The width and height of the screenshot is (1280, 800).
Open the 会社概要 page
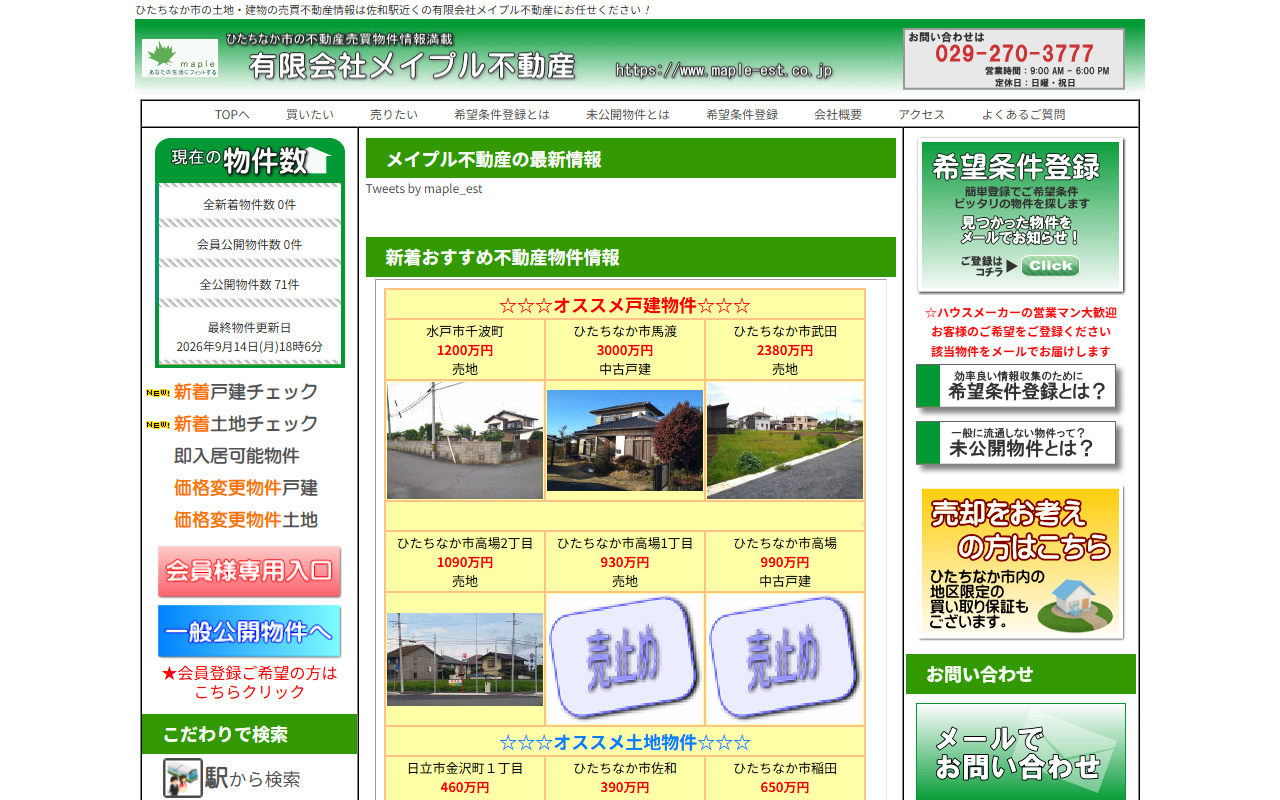838,115
